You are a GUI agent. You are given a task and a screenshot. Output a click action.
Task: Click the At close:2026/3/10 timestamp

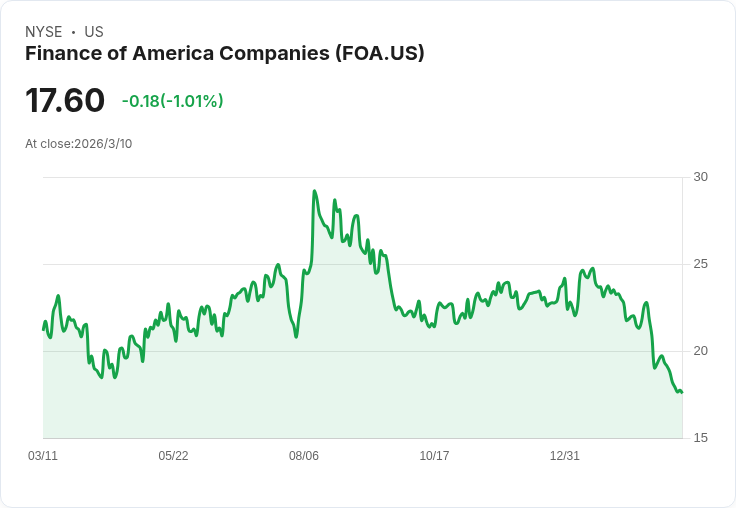(79, 144)
